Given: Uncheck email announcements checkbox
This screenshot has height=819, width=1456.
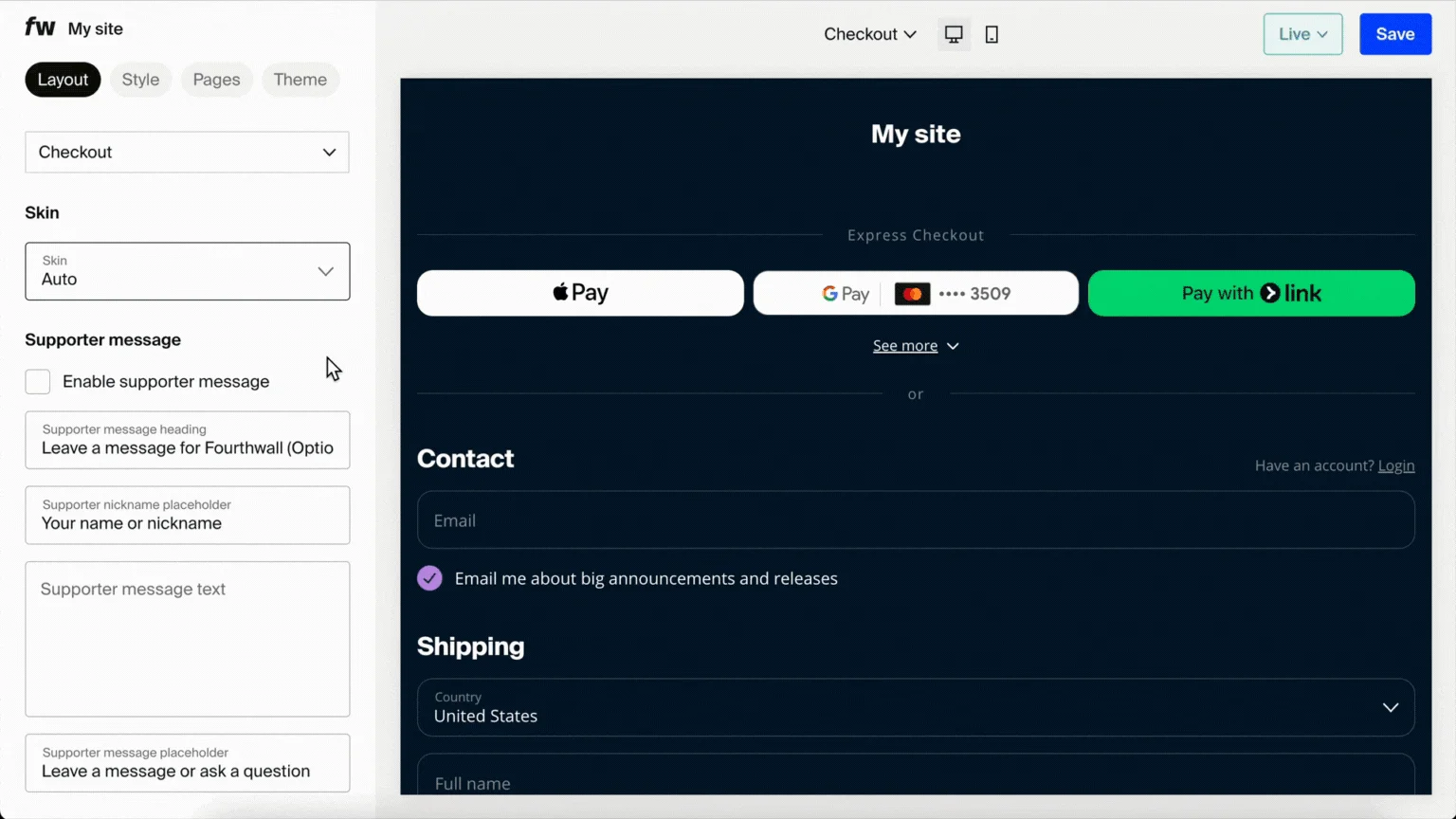Looking at the screenshot, I should point(429,578).
